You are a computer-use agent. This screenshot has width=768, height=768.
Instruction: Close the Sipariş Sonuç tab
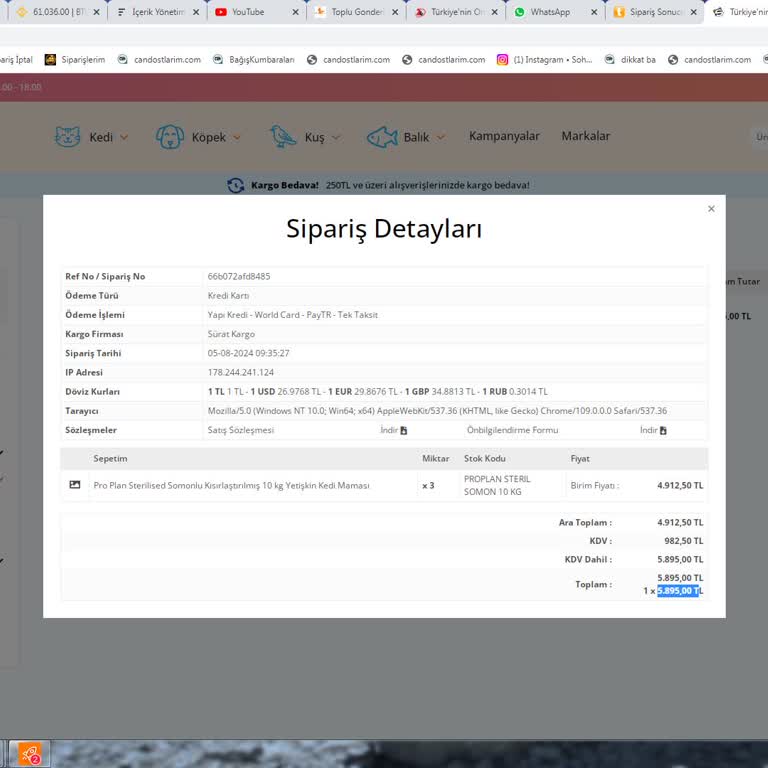pos(694,12)
